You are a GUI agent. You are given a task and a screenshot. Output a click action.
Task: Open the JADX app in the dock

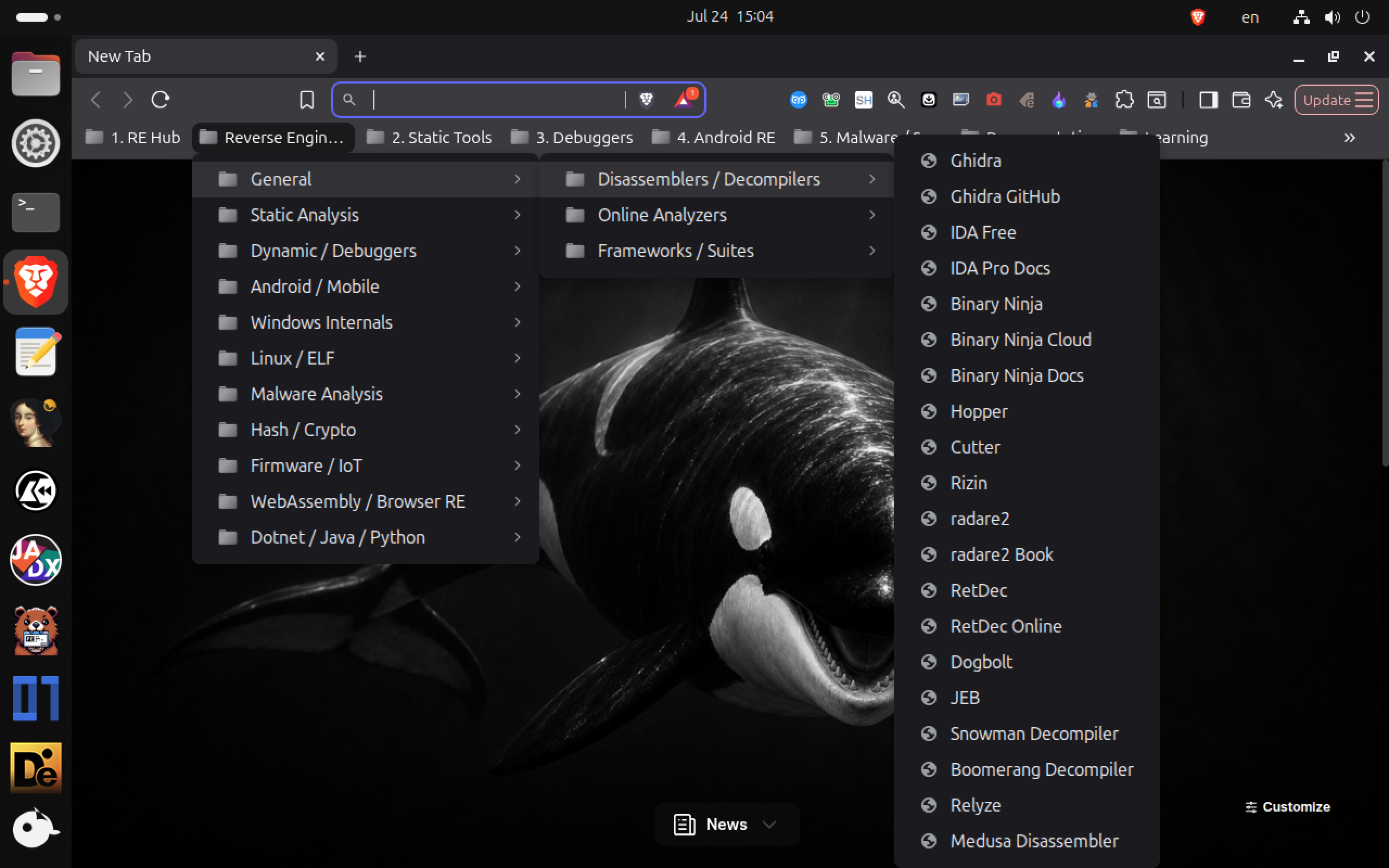pos(36,560)
